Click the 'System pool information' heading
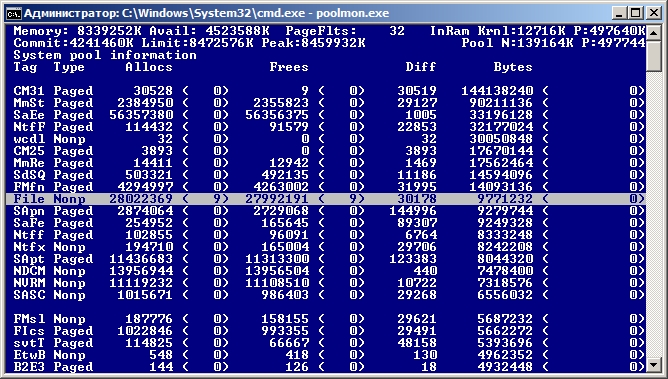Screen dimensions: 668x379 (105, 55)
